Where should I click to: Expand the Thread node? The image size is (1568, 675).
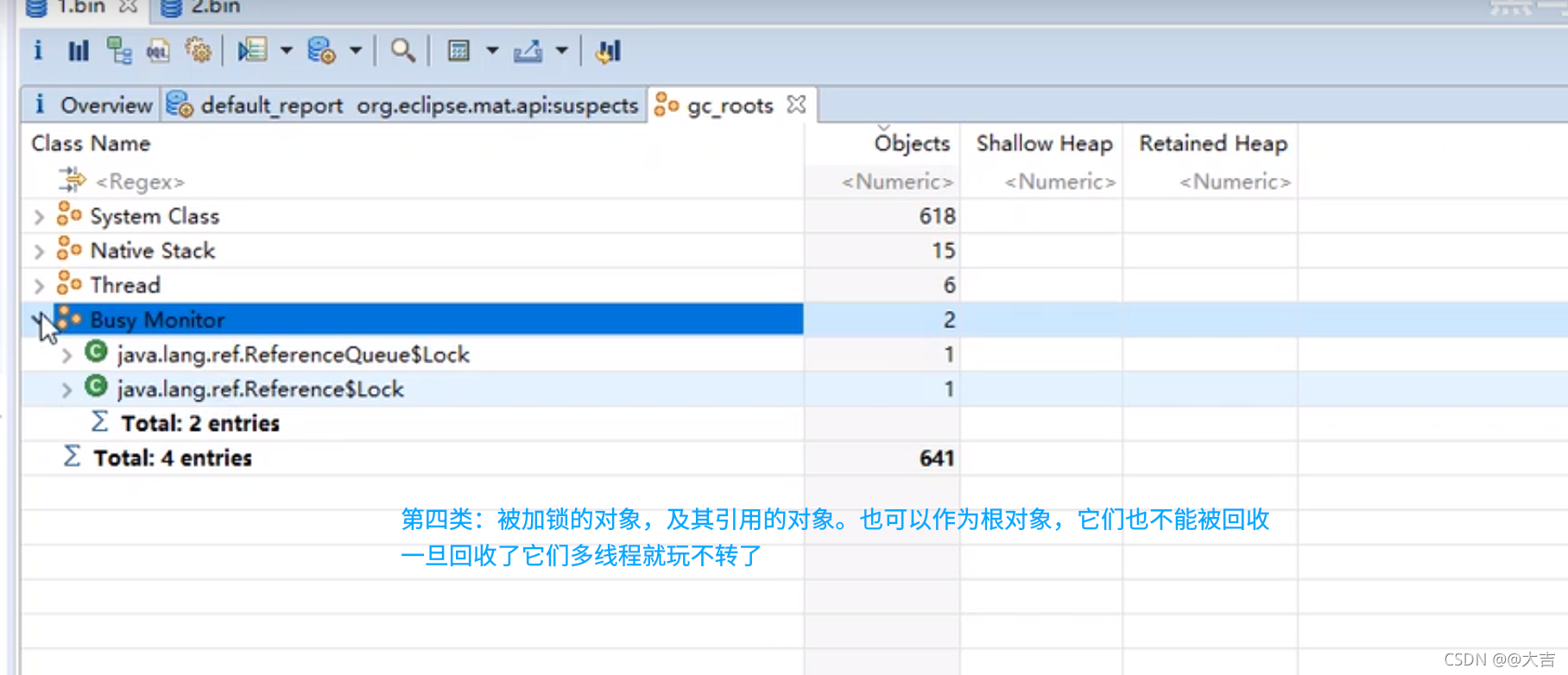coord(38,286)
